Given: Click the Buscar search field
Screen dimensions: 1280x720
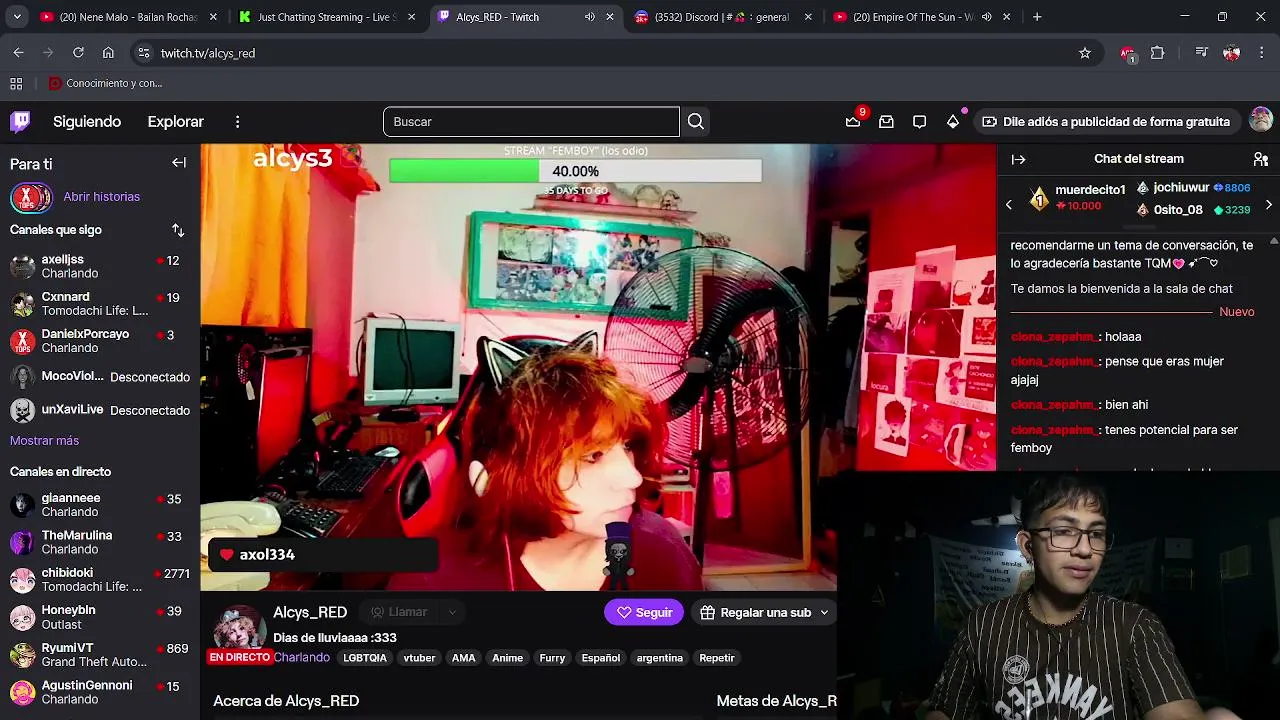Looking at the screenshot, I should (531, 122).
